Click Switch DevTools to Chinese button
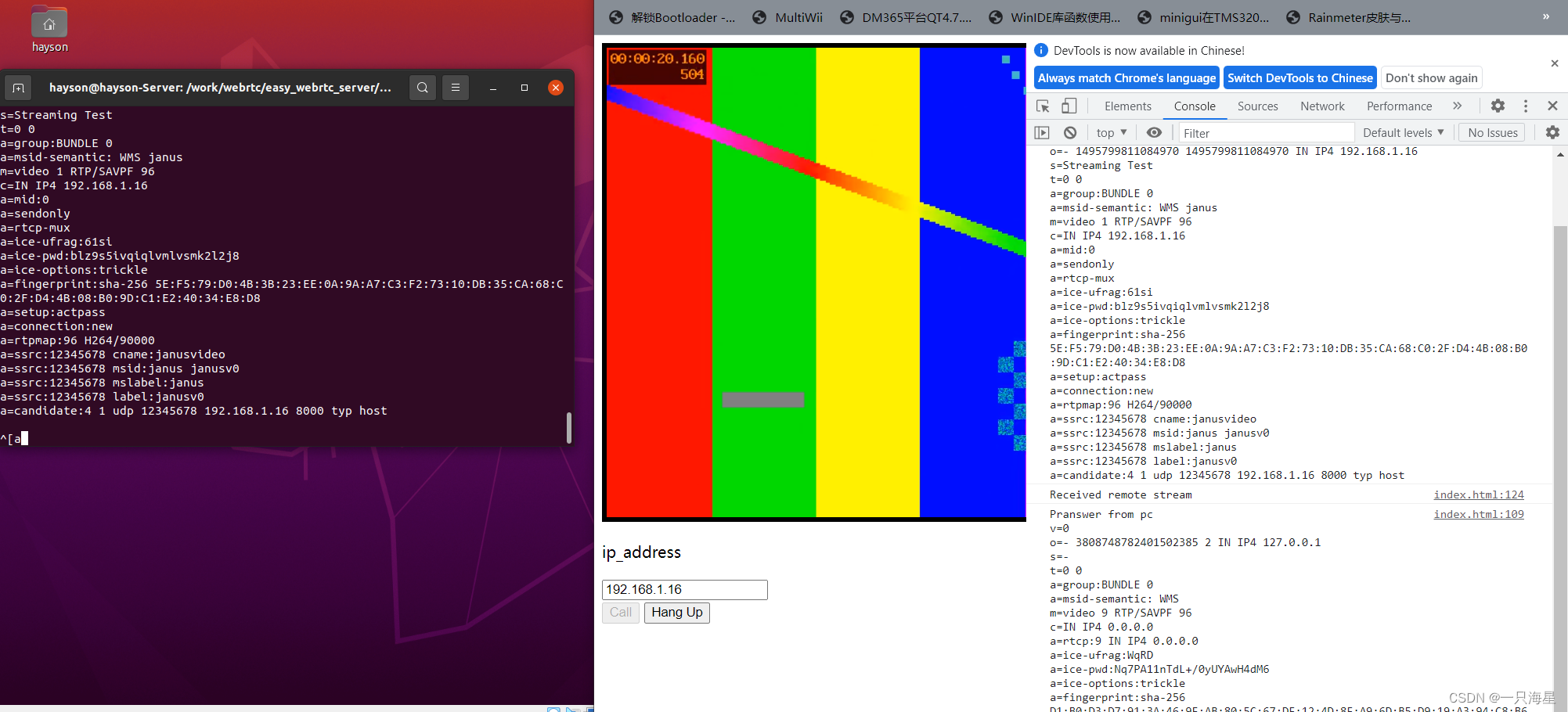1568x712 pixels. 1299,77
